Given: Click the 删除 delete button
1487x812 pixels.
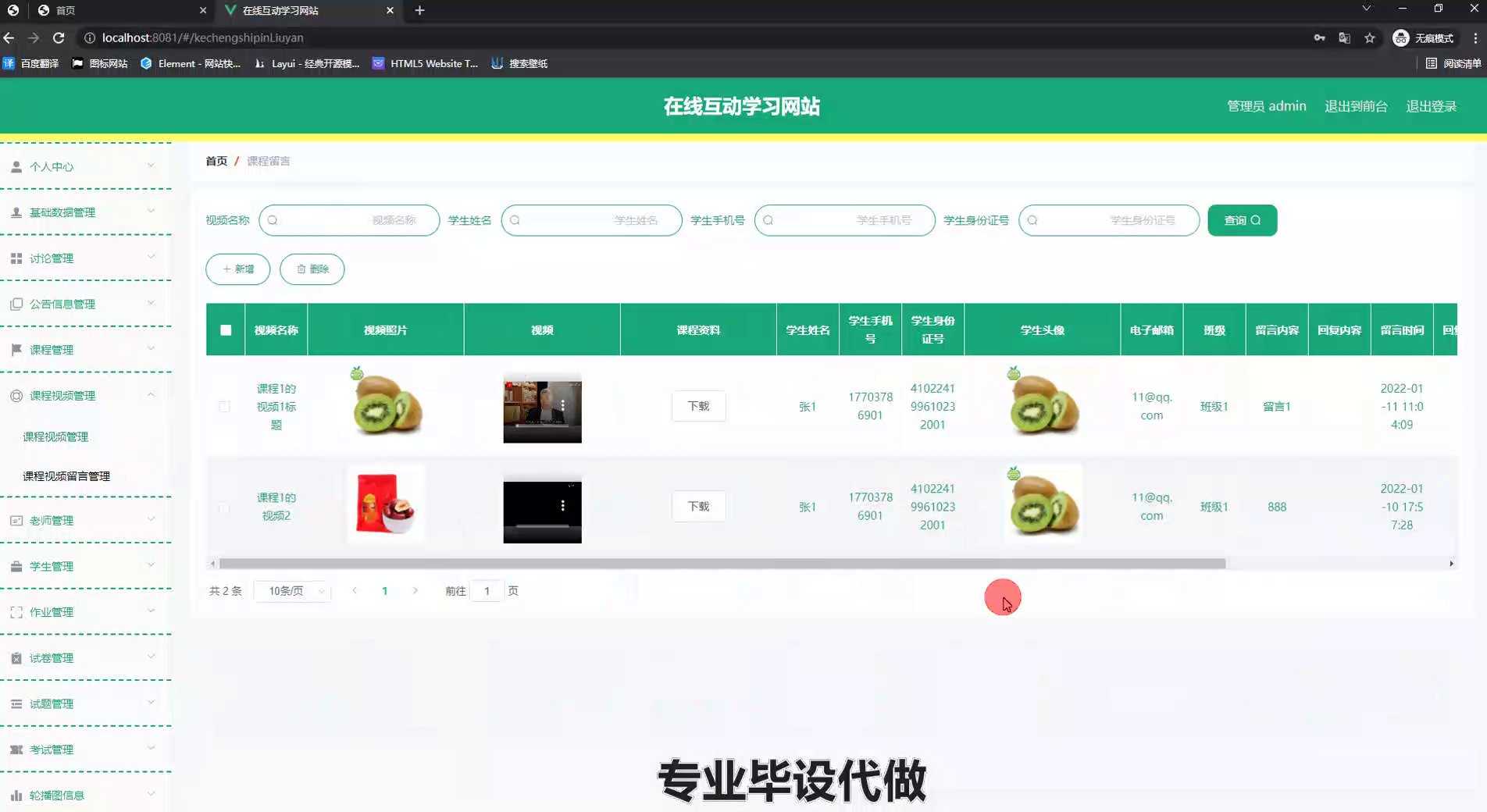Looking at the screenshot, I should point(312,269).
